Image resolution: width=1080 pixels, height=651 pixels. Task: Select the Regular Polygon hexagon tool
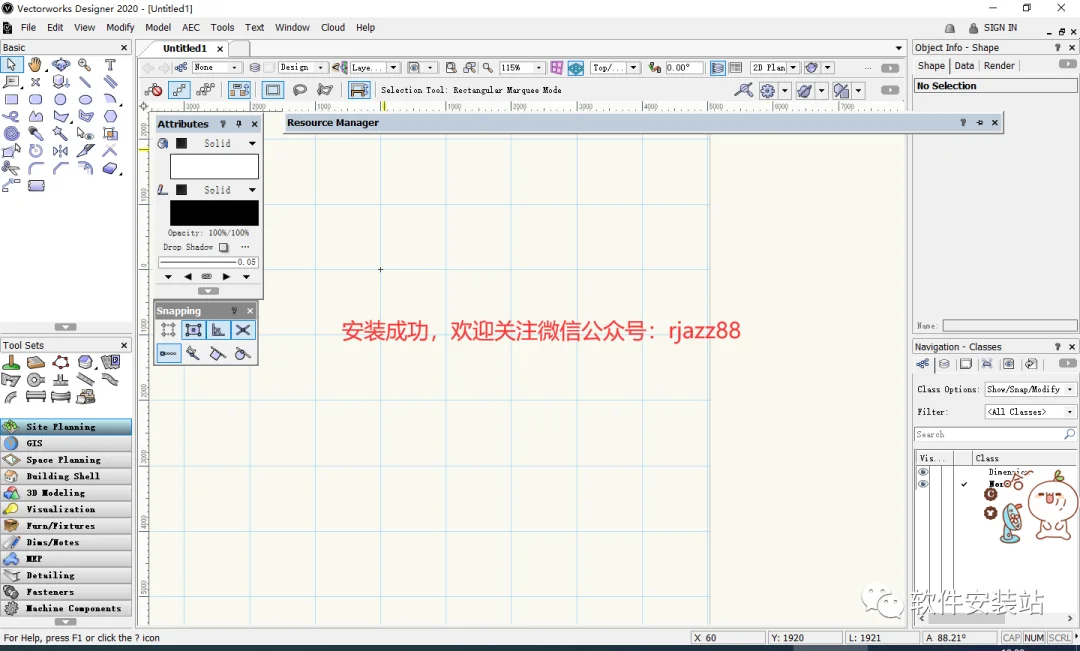pyautogui.click(x=110, y=116)
